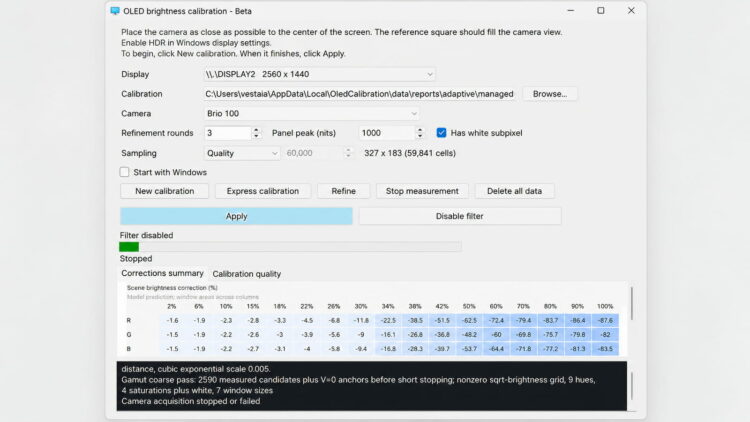Click the corrections table vertical scrollbar

[x=632, y=303]
